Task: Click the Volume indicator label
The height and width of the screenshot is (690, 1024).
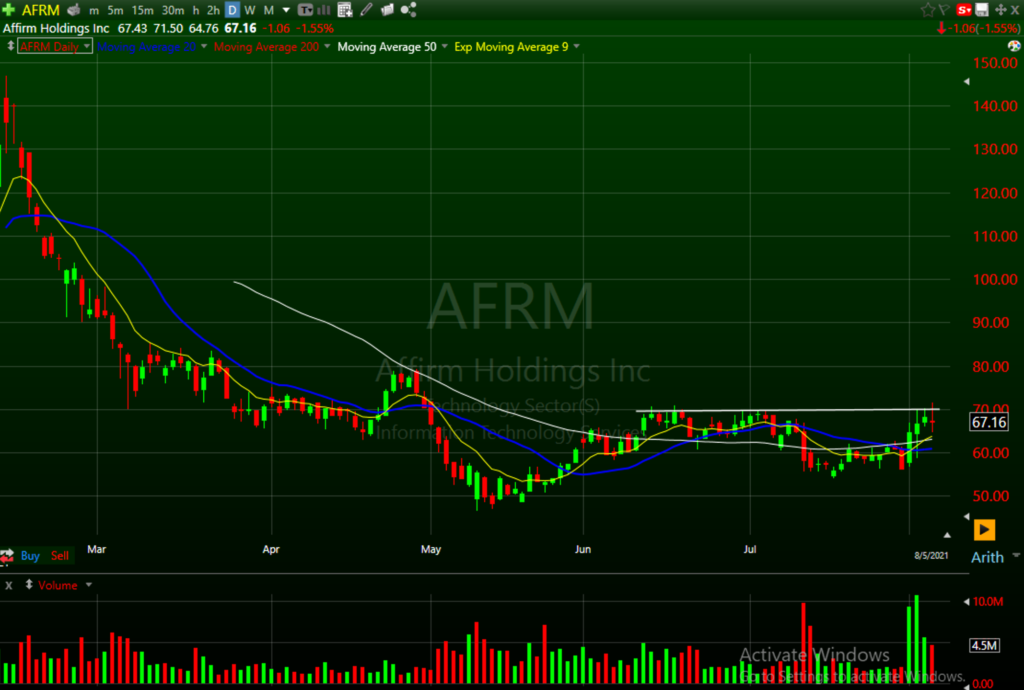Action: (x=57, y=586)
